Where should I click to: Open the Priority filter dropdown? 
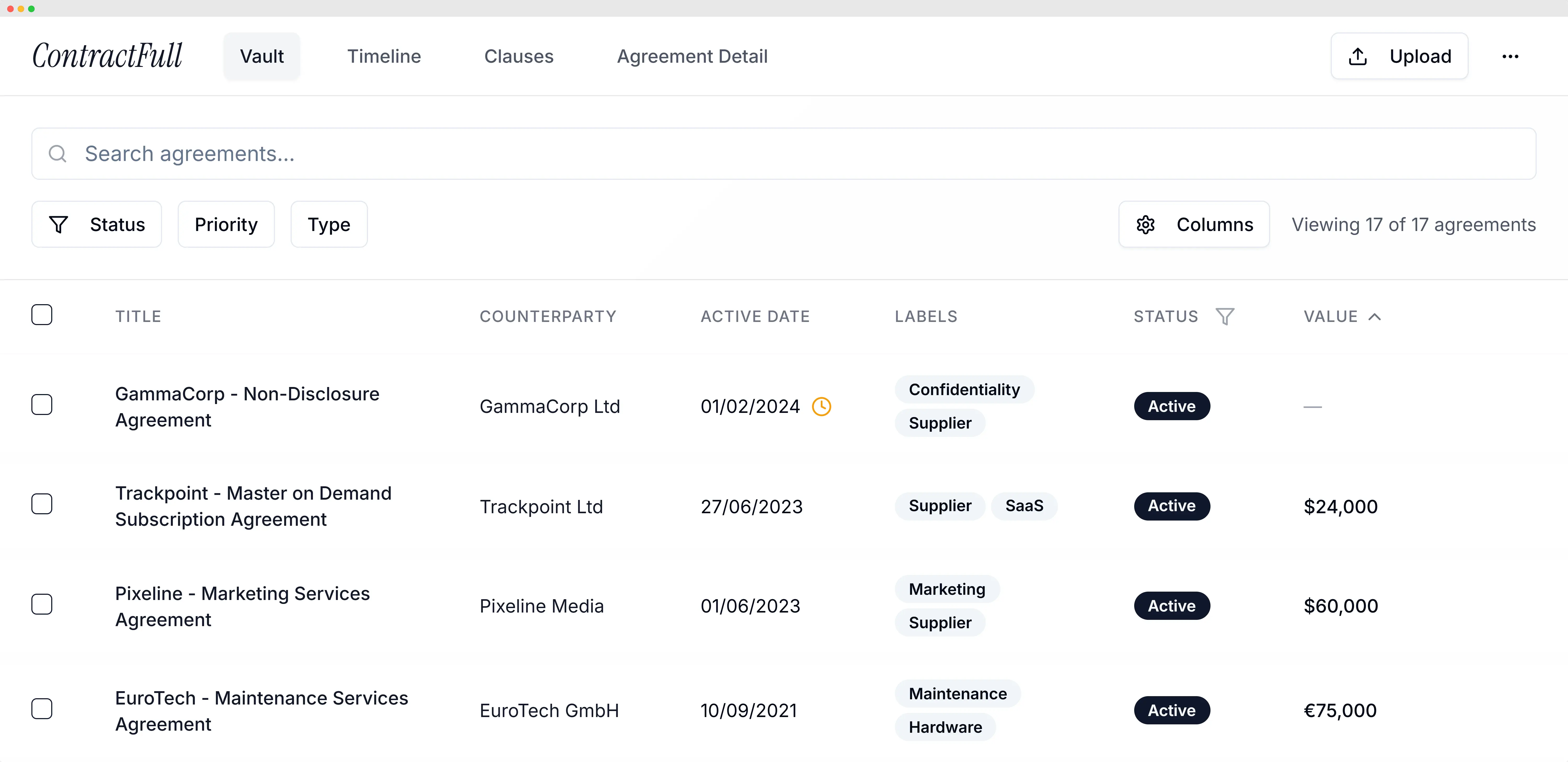(x=226, y=224)
